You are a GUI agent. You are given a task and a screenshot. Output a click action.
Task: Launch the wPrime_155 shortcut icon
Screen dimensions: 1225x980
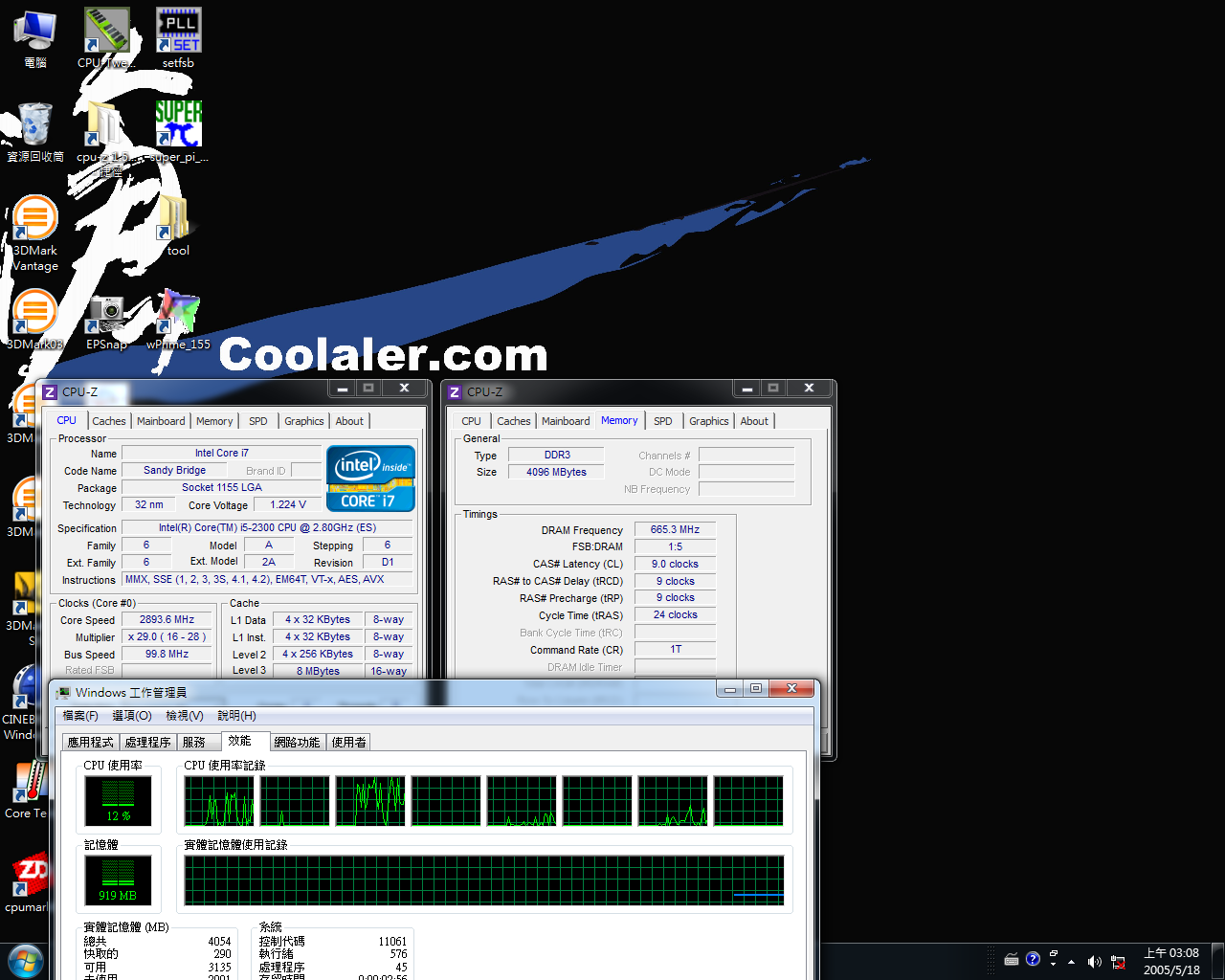tap(178, 320)
